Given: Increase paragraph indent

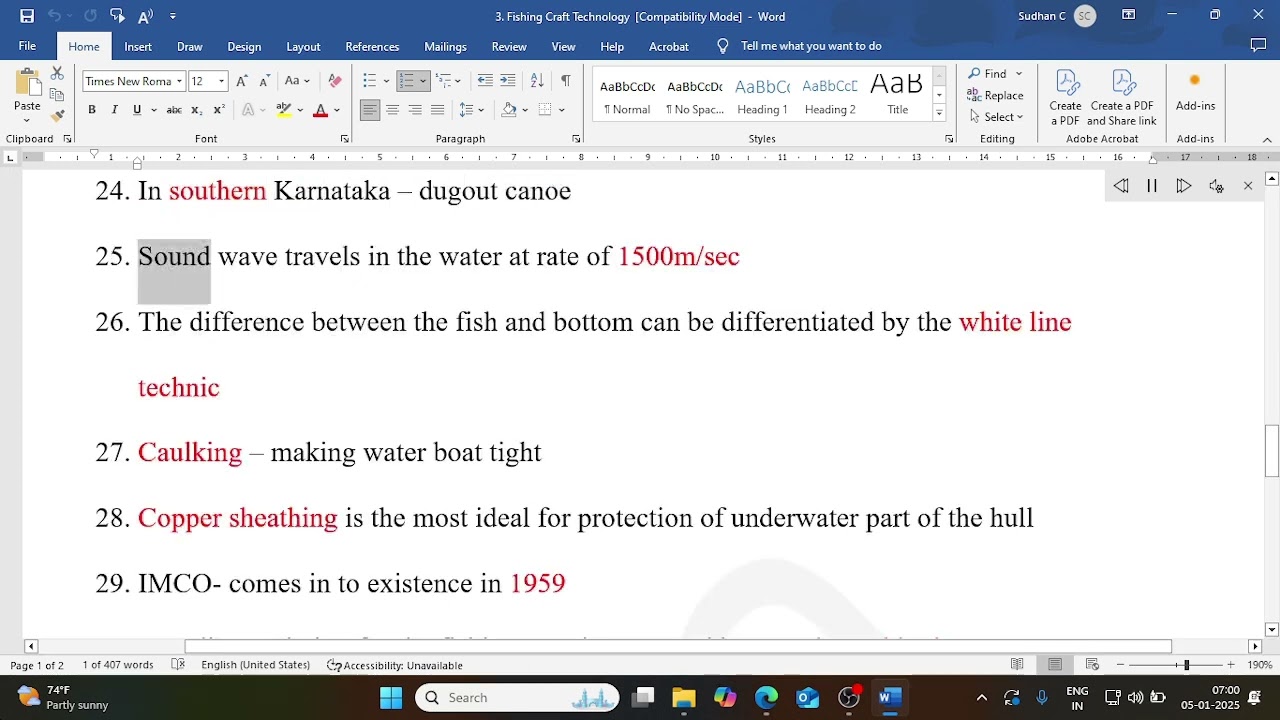Looking at the screenshot, I should click(508, 81).
